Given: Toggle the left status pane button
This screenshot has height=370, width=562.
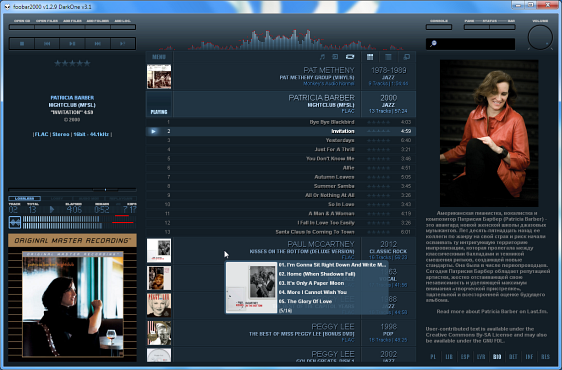Looking at the screenshot, I should (x=477, y=27).
